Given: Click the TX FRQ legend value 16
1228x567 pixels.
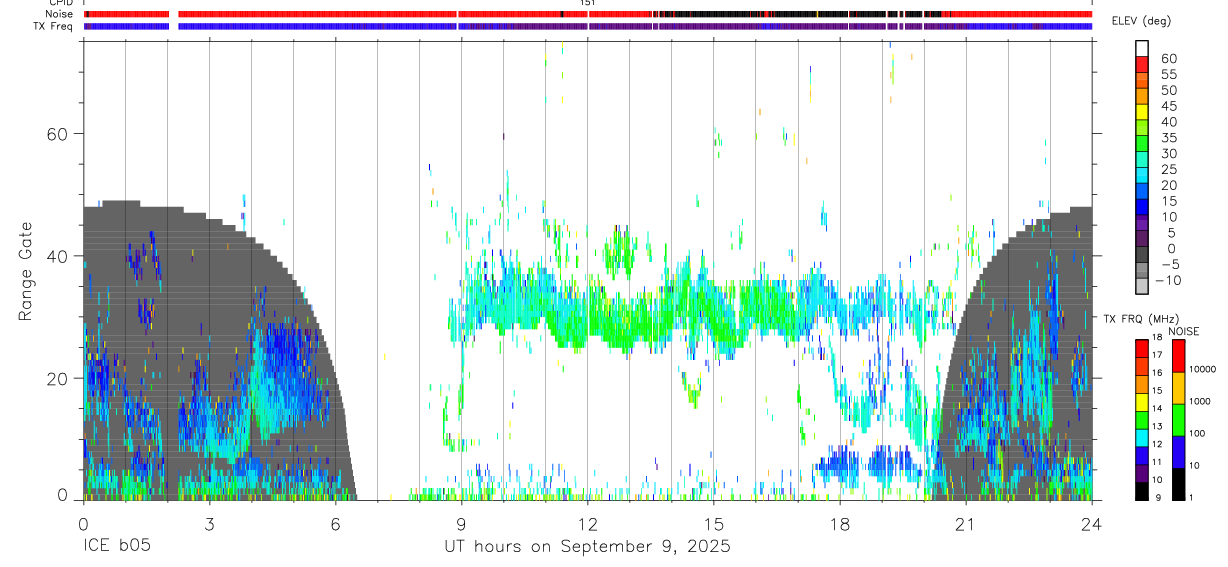Looking at the screenshot, I should 1156,374.
